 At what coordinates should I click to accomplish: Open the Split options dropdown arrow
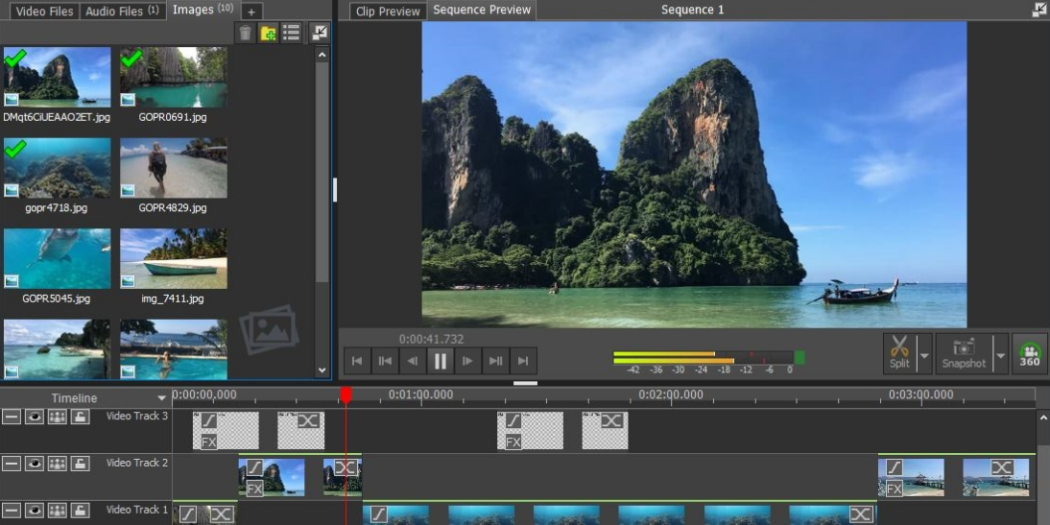(924, 354)
